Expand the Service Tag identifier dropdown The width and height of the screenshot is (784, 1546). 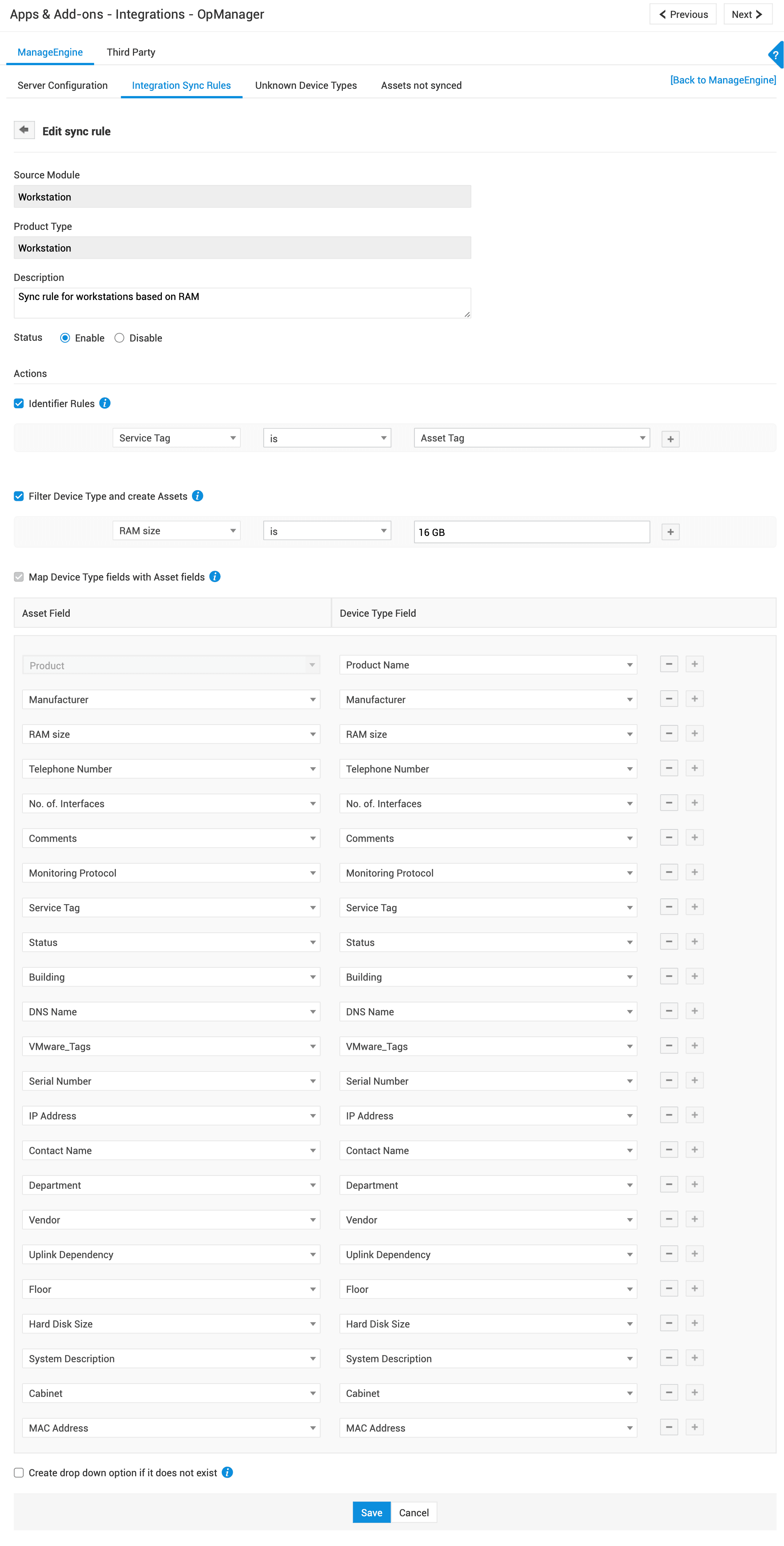coord(176,438)
